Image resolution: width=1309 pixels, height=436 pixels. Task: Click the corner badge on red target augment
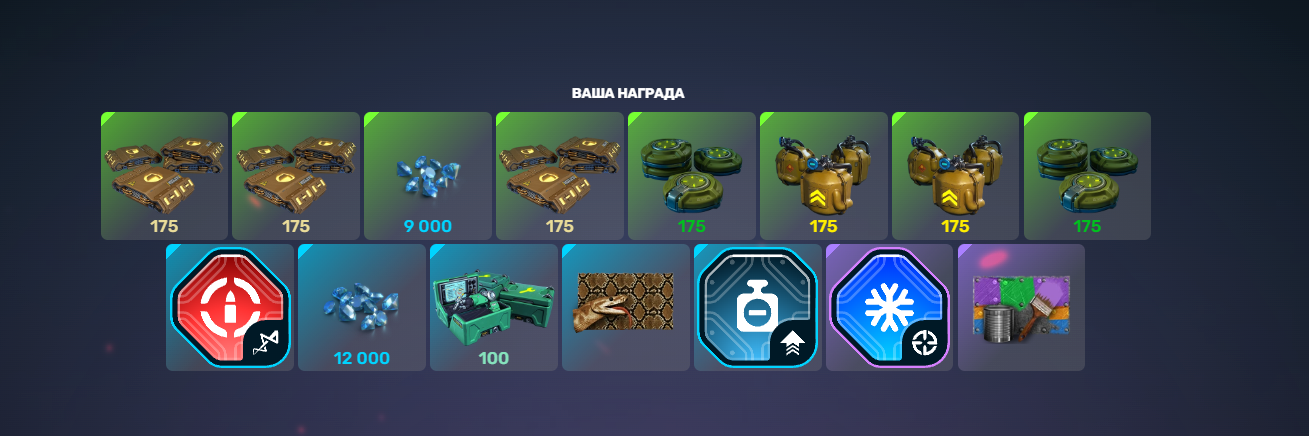(x=265, y=343)
